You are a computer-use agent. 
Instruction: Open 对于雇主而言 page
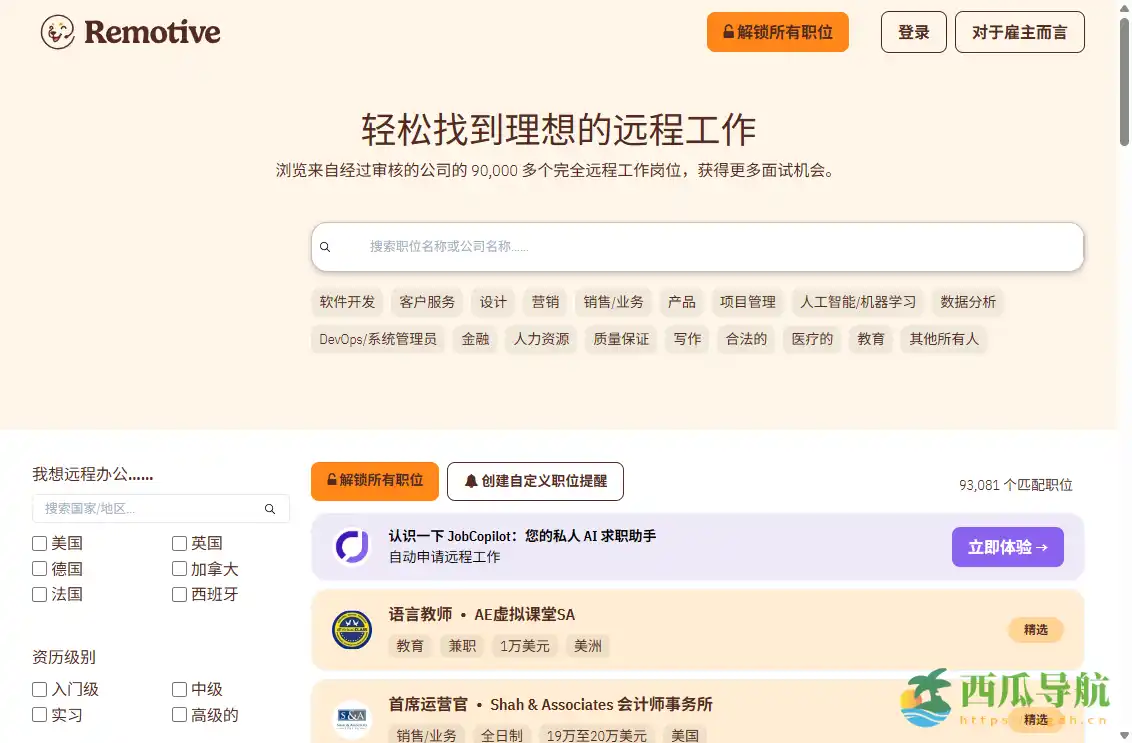pyautogui.click(x=1020, y=31)
